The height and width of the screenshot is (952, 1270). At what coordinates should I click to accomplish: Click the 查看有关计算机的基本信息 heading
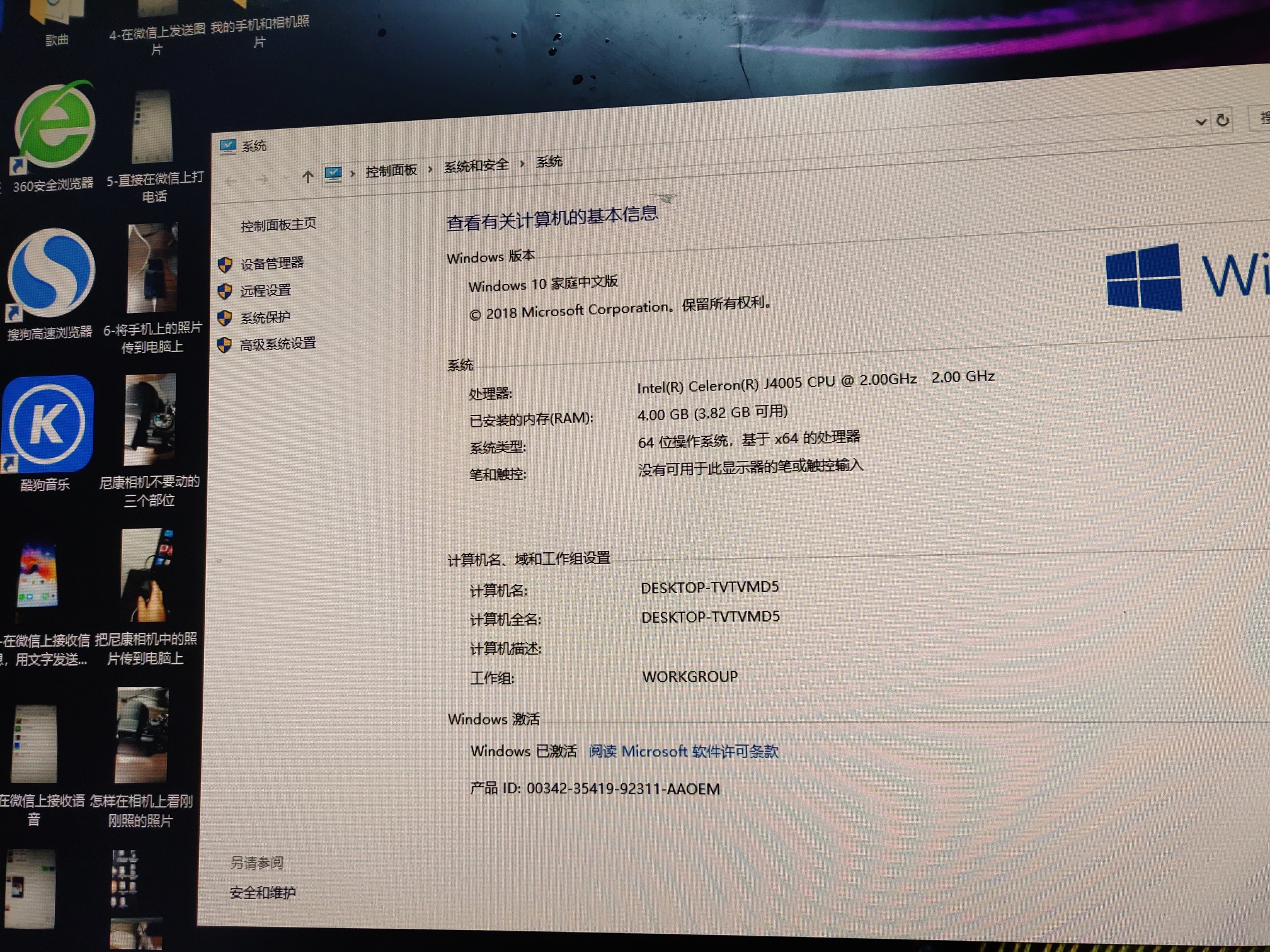(552, 218)
